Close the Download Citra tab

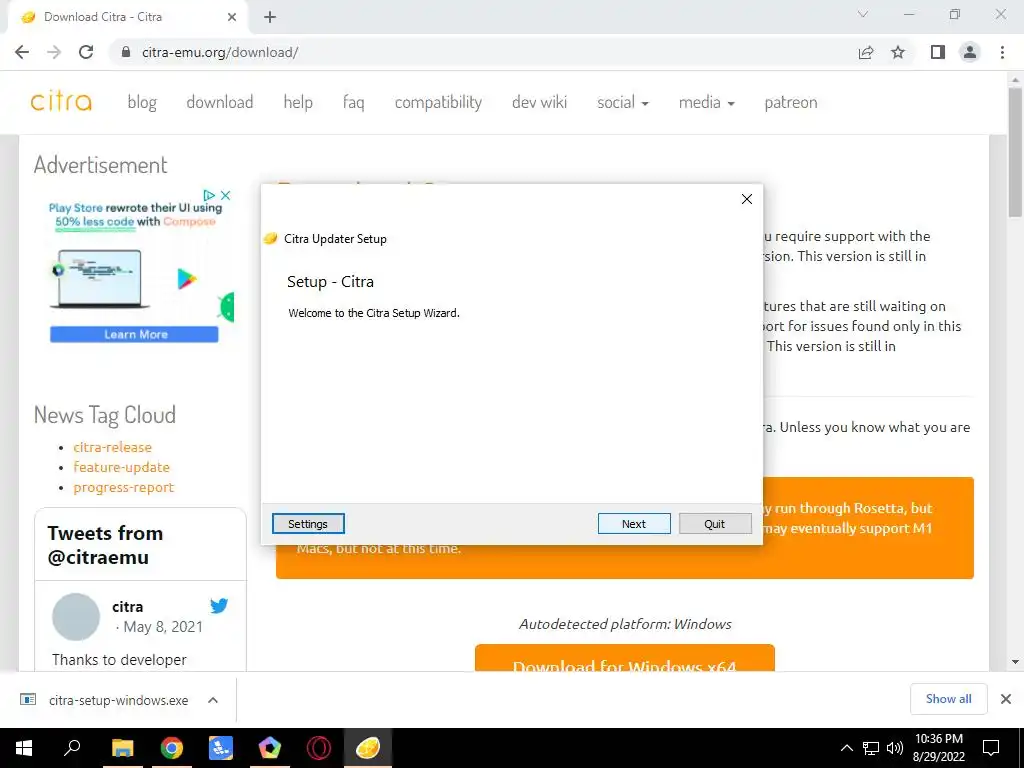pos(232,18)
